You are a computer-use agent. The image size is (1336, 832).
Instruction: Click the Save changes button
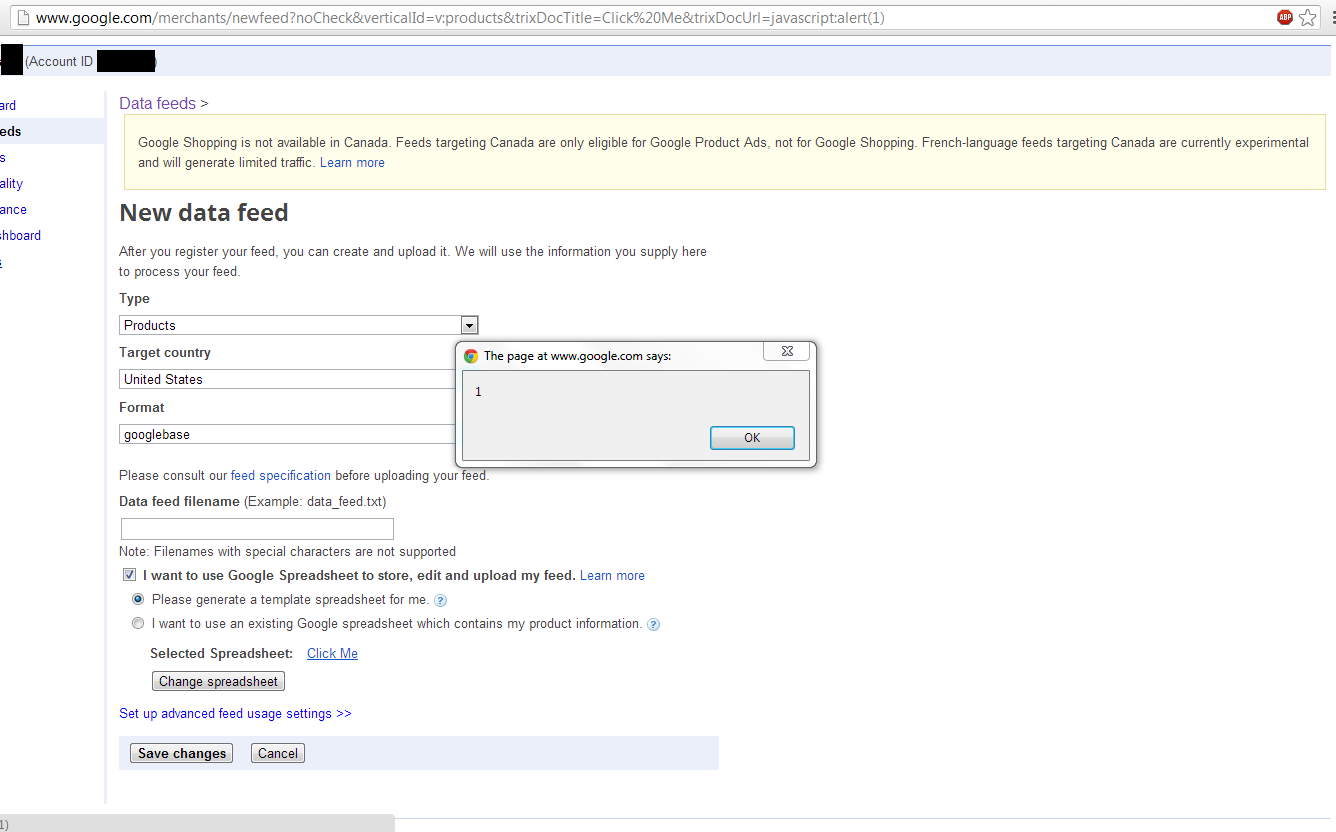tap(182, 753)
